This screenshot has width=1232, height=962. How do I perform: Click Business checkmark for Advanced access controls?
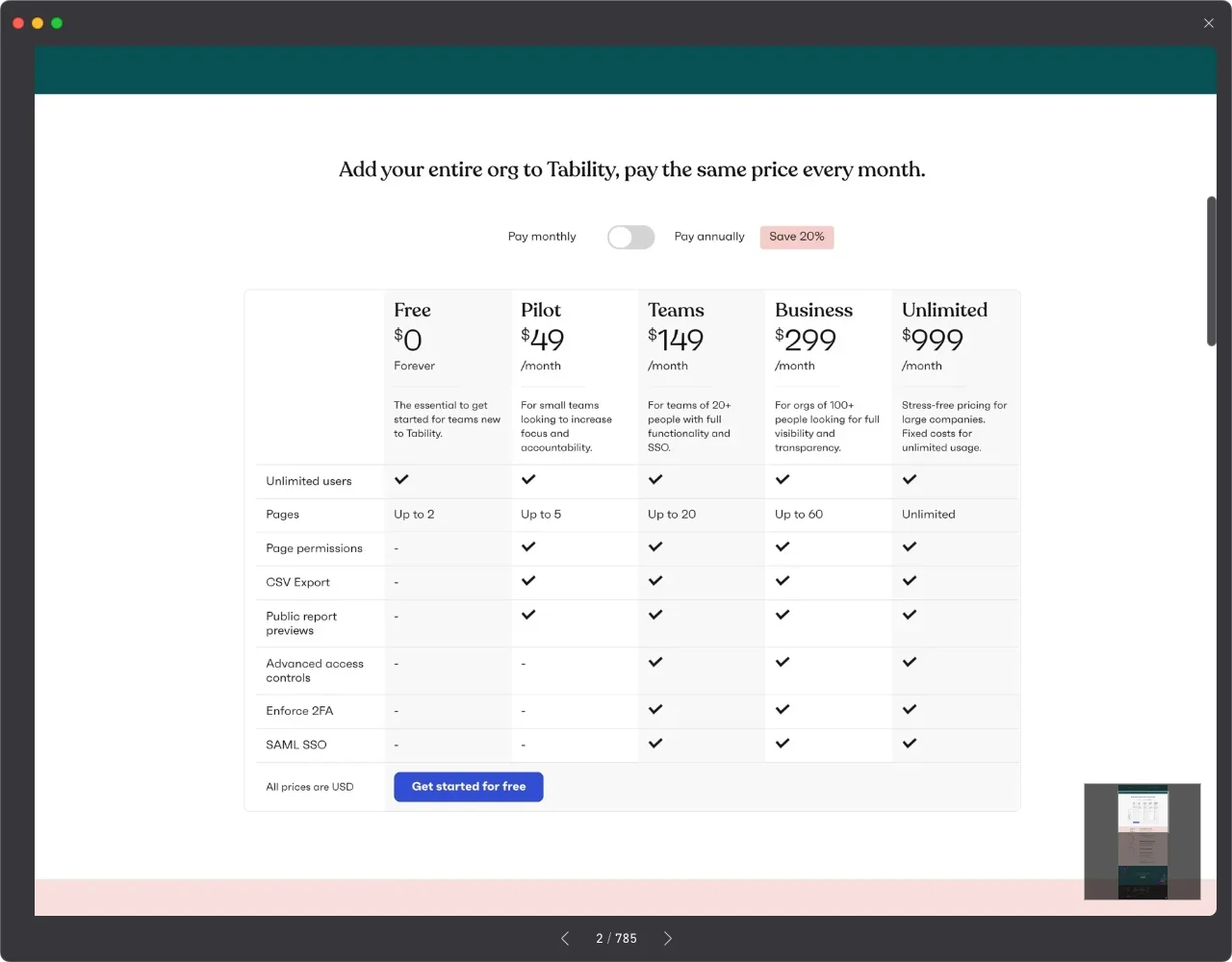tap(783, 662)
